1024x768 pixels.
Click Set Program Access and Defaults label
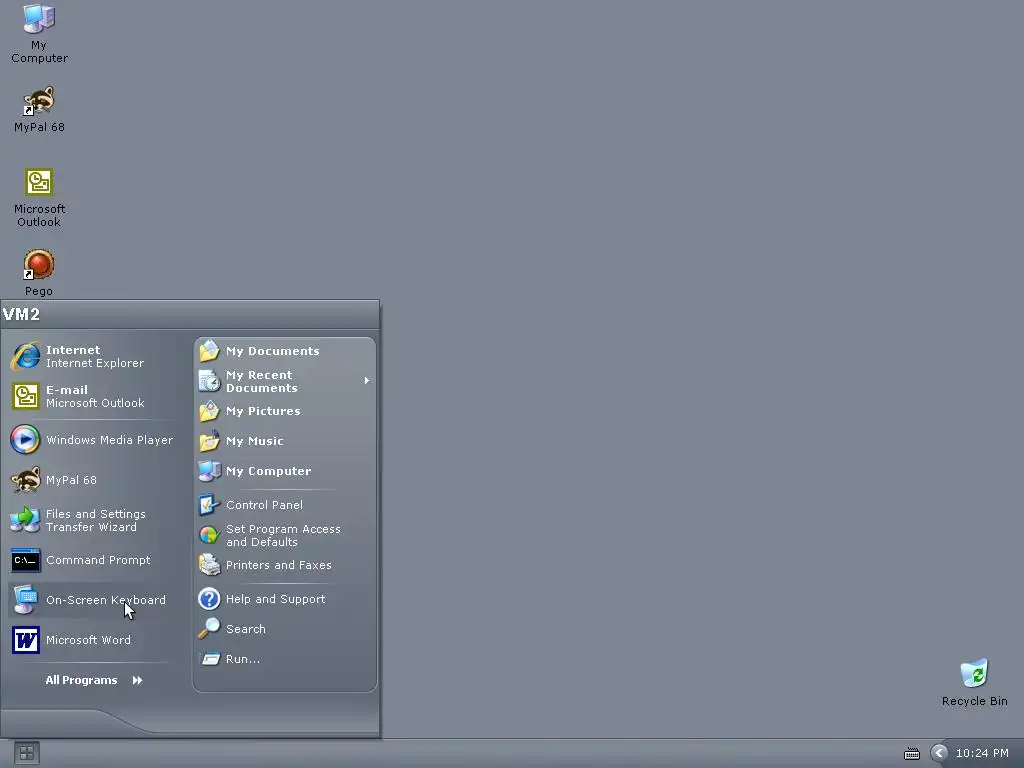pyautogui.click(x=283, y=536)
